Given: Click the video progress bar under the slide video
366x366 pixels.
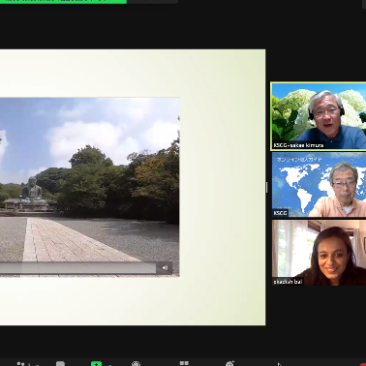Looking at the screenshot, I should click(78, 268).
